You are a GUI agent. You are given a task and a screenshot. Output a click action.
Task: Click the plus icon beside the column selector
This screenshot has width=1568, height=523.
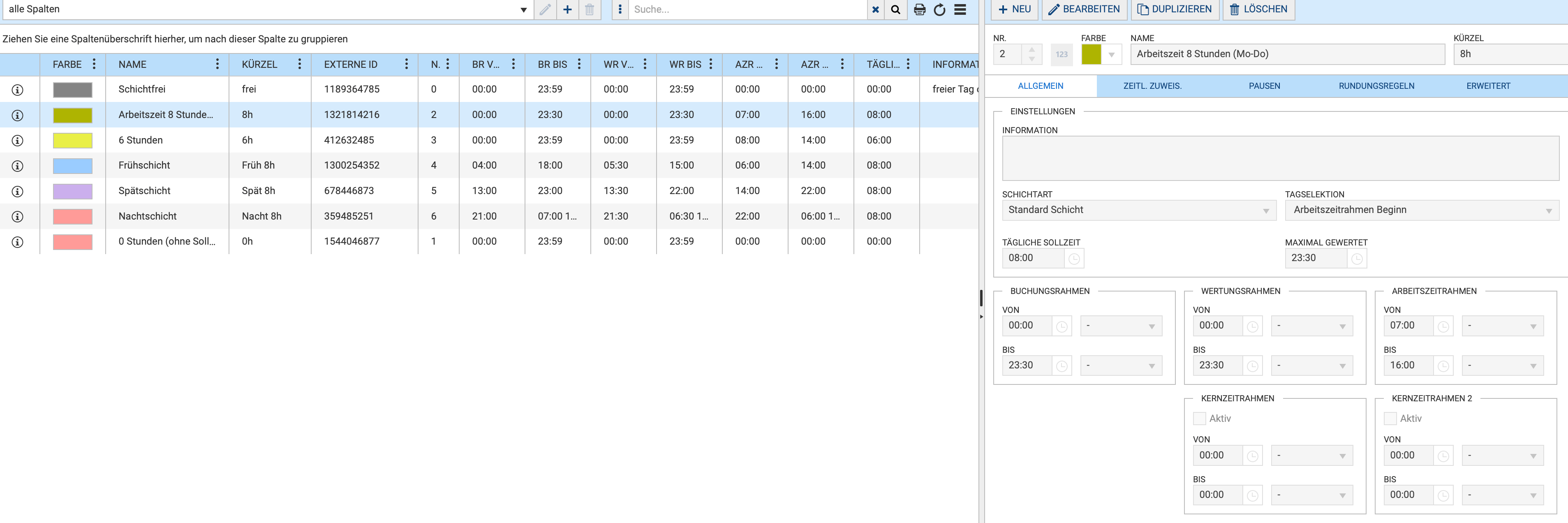click(x=567, y=10)
